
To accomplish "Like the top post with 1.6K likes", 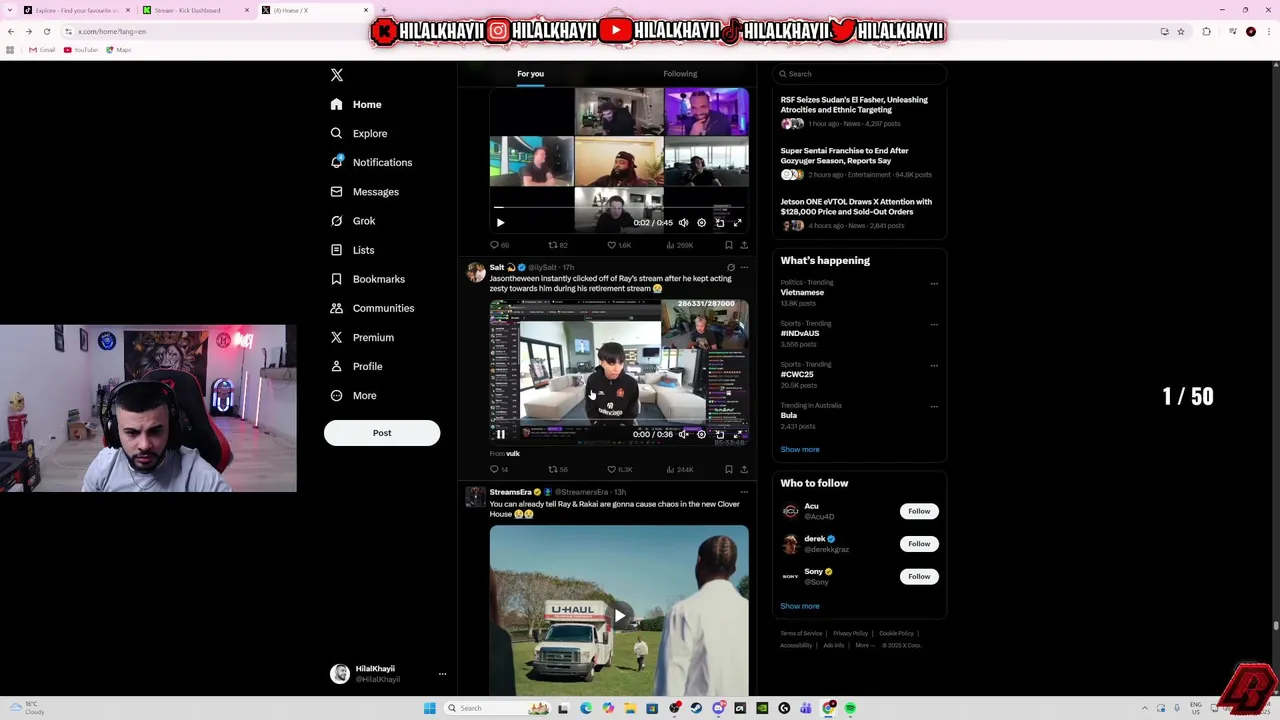I will click(619, 245).
